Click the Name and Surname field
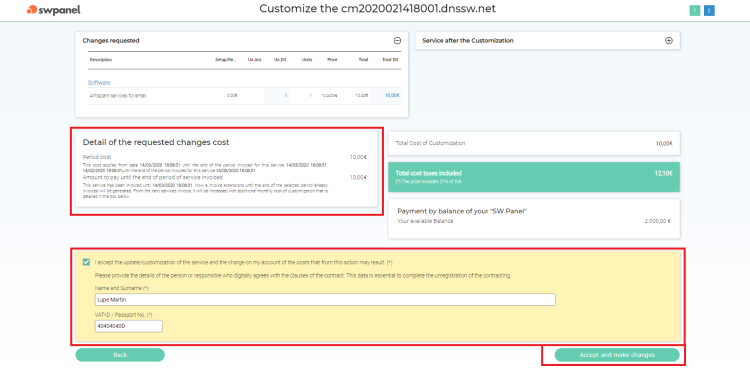This screenshot has width=750, height=368. pos(325,300)
